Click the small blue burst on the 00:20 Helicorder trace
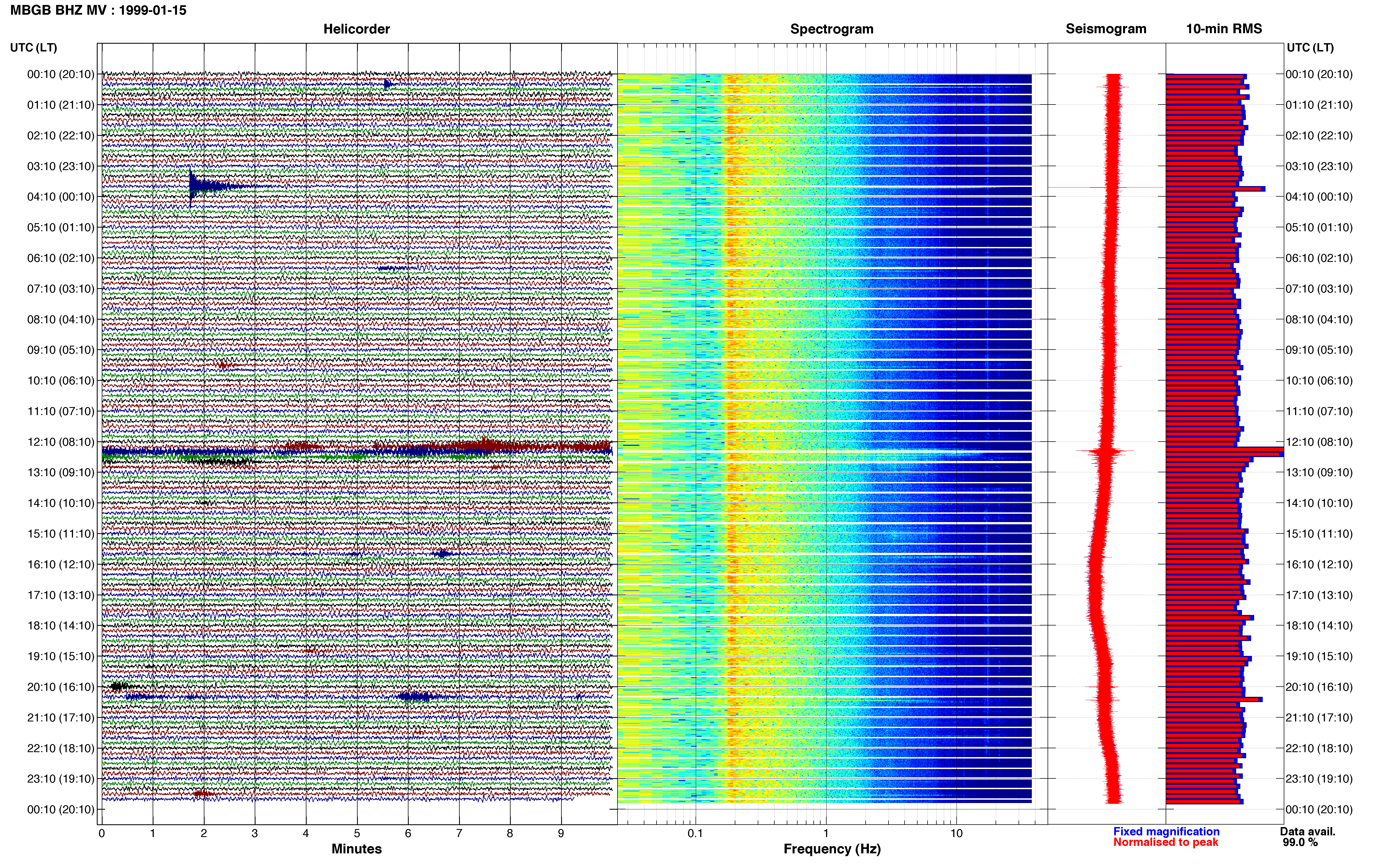Screen dimensions: 1388x868 (387, 84)
